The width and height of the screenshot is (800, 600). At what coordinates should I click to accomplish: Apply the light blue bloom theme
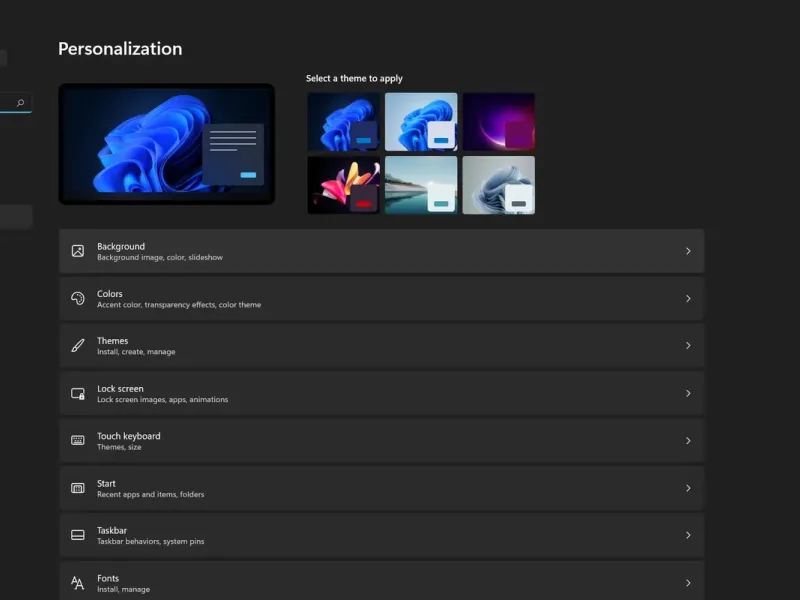pyautogui.click(x=421, y=121)
